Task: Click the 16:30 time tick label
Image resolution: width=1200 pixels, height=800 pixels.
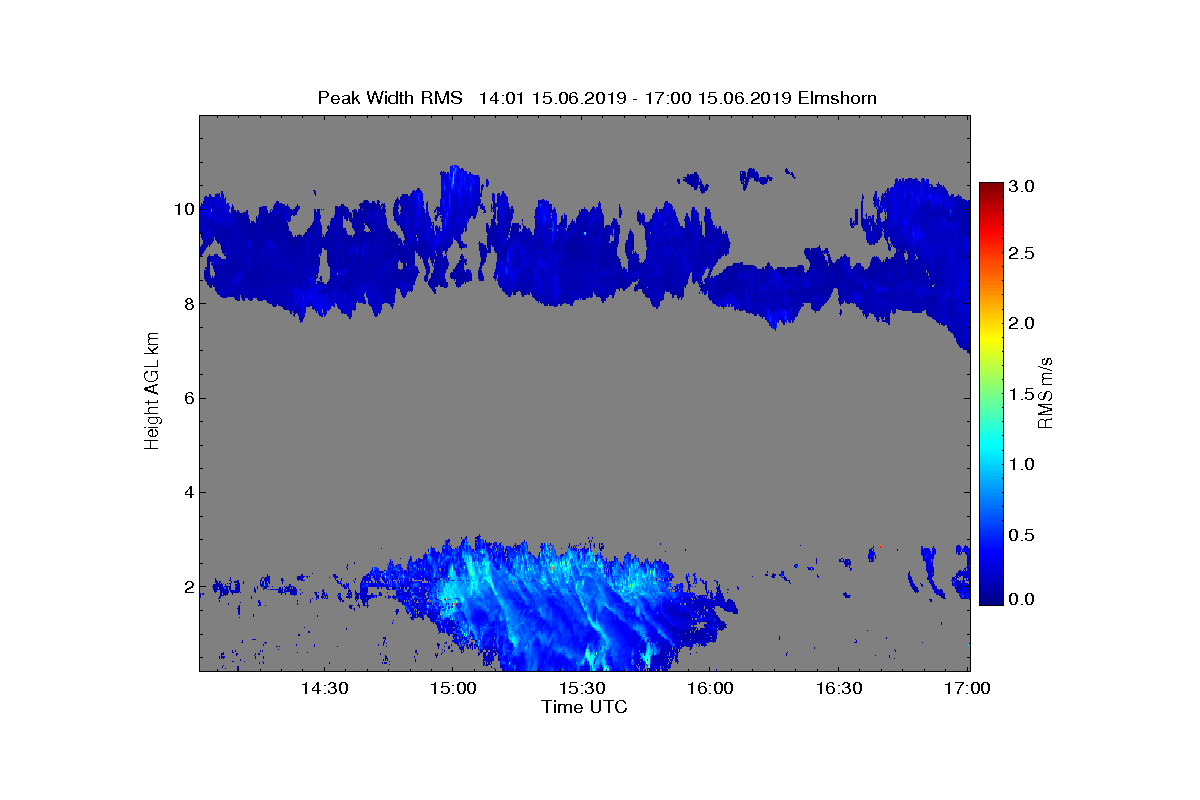Action: [839, 688]
